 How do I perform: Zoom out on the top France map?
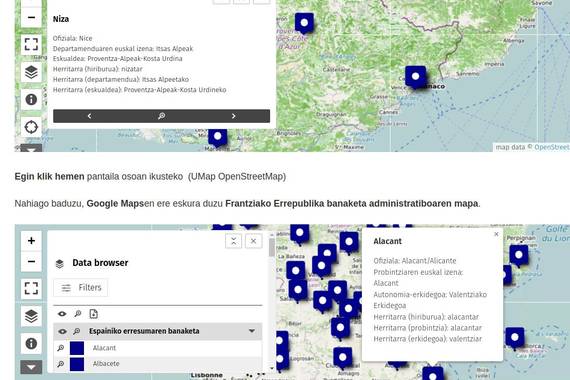pyautogui.click(x=31, y=17)
